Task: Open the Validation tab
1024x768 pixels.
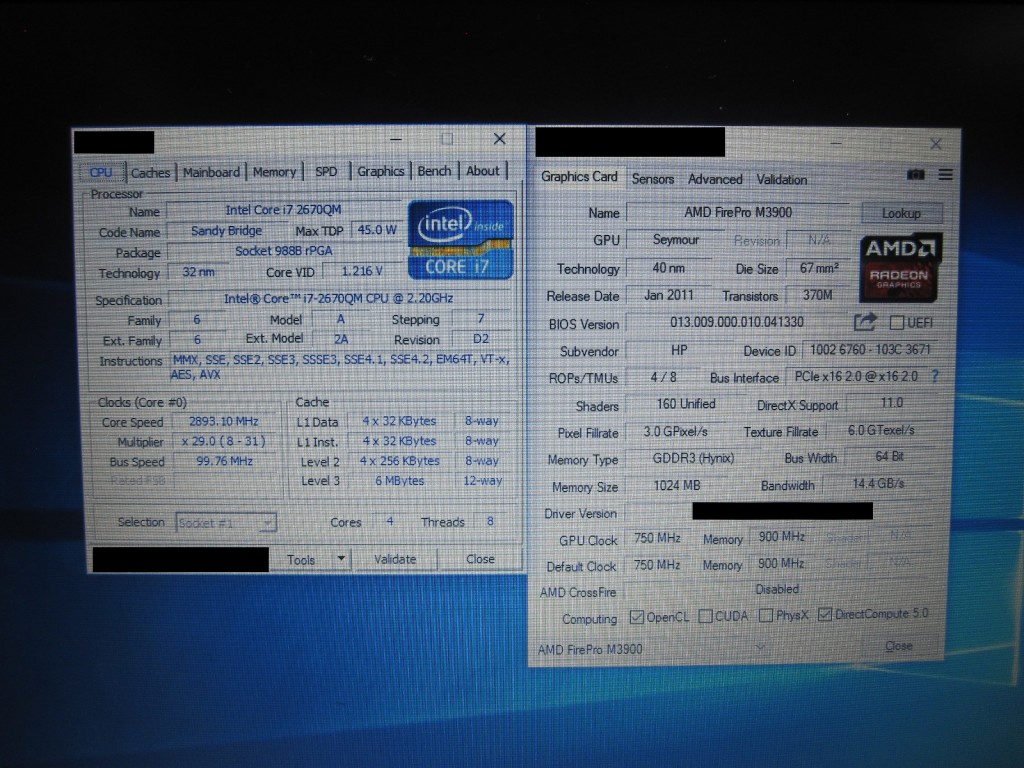Action: (x=782, y=179)
